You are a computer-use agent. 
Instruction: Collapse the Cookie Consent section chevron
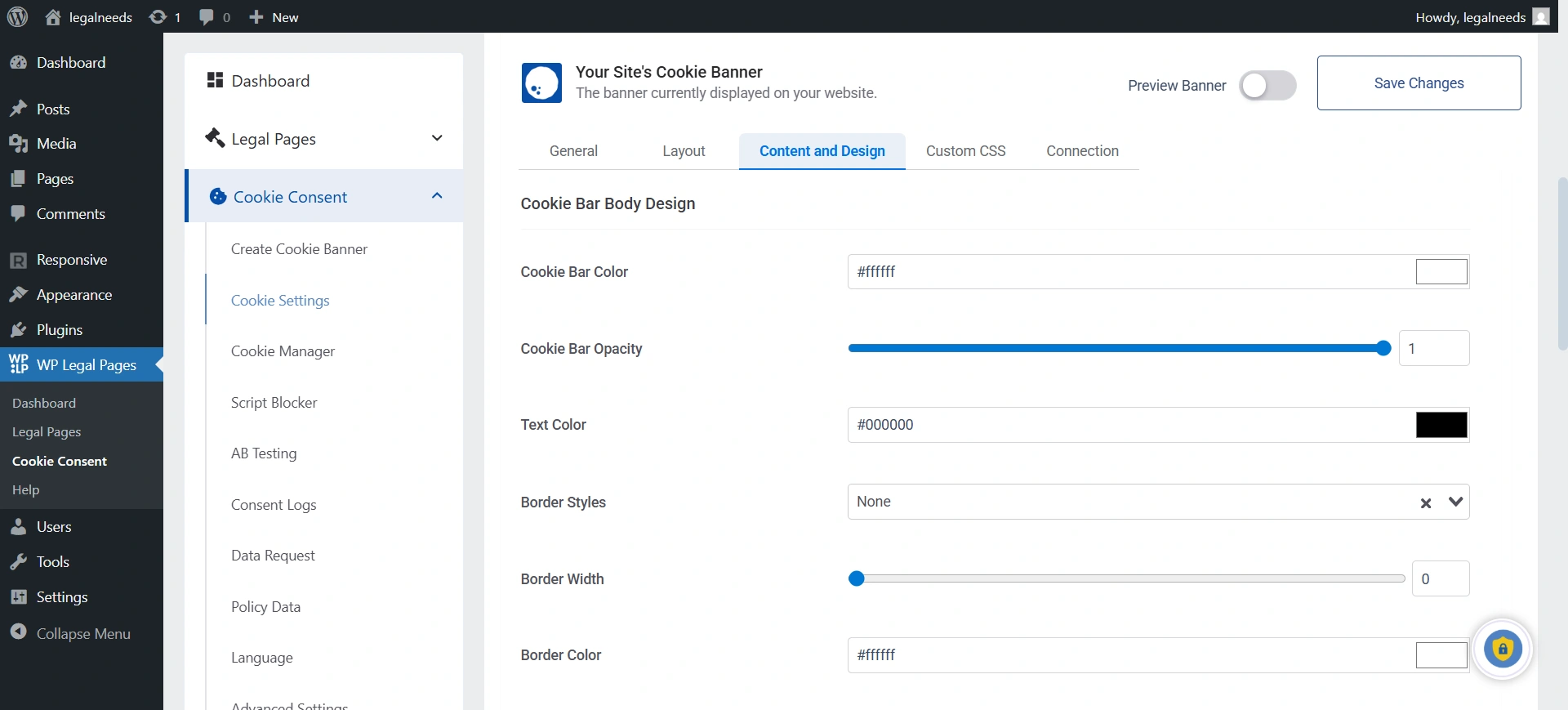(x=437, y=196)
